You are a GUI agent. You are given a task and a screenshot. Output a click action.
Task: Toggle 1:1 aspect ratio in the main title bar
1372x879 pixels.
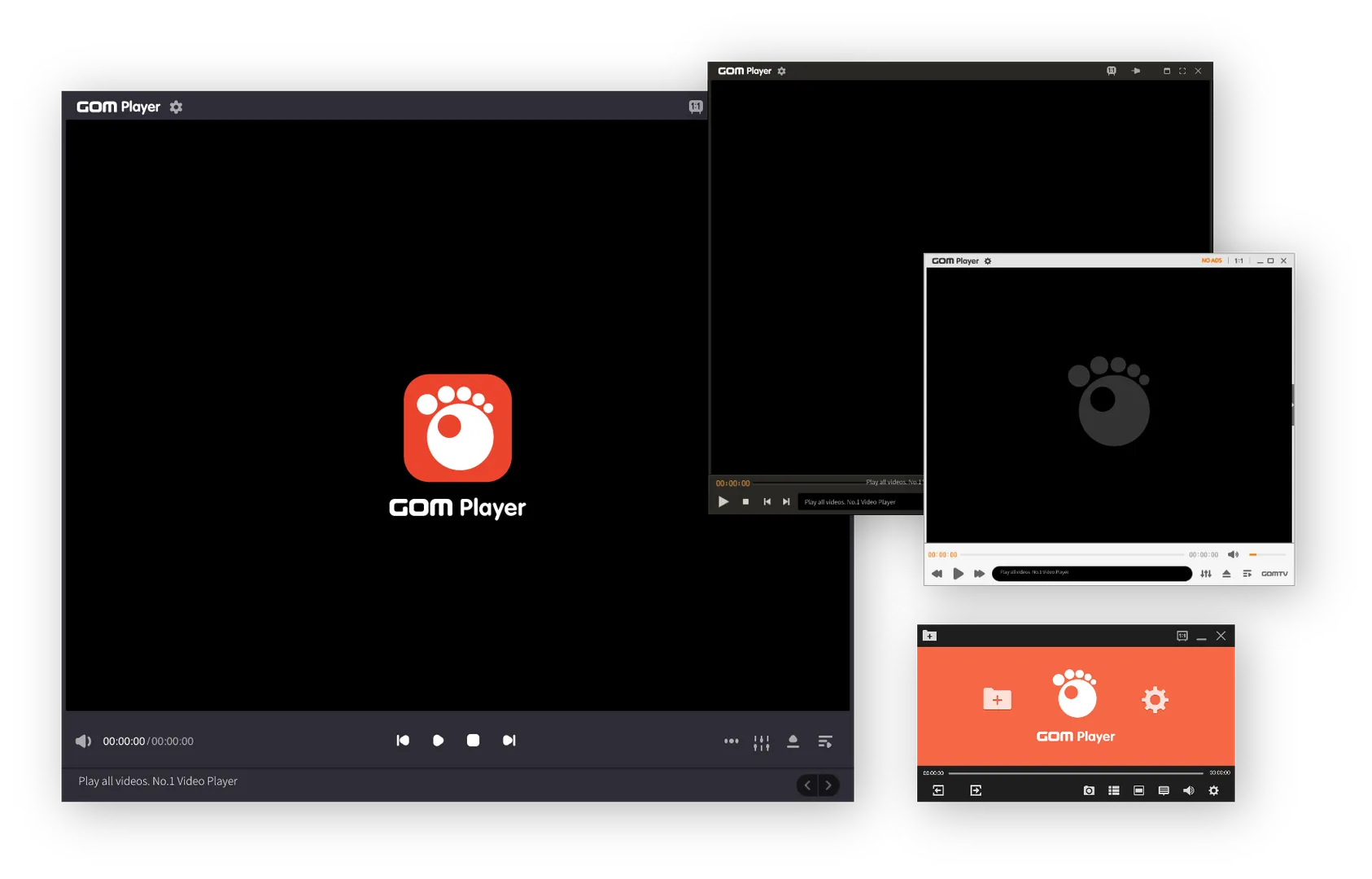(x=696, y=107)
